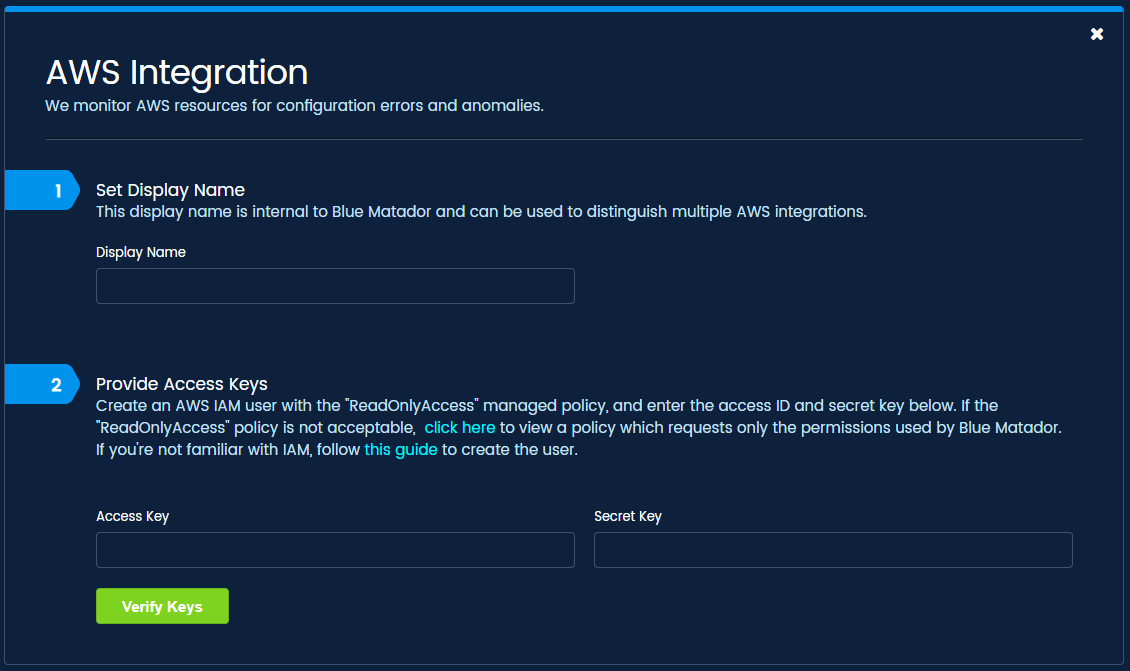Open the "this guide" IAM link
Viewport: 1130px width, 671px height.
[400, 449]
